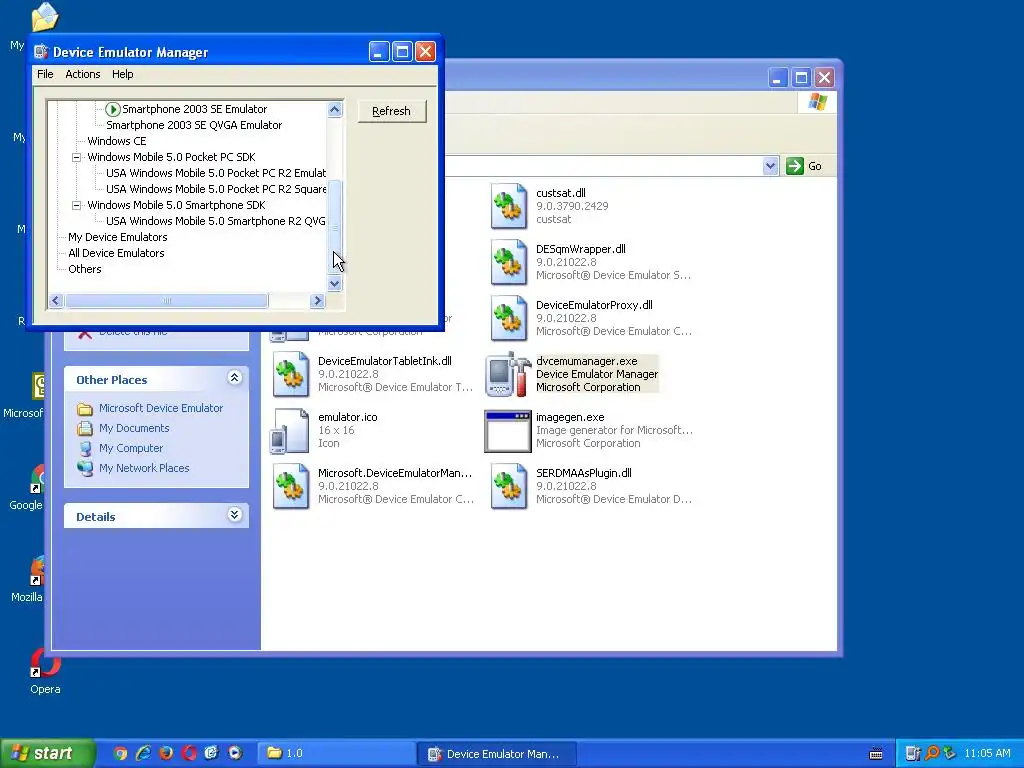Viewport: 1024px width, 768px height.
Task: Select Windows Mobile 5.0 Smartphone SDK label
Action: 176,205
